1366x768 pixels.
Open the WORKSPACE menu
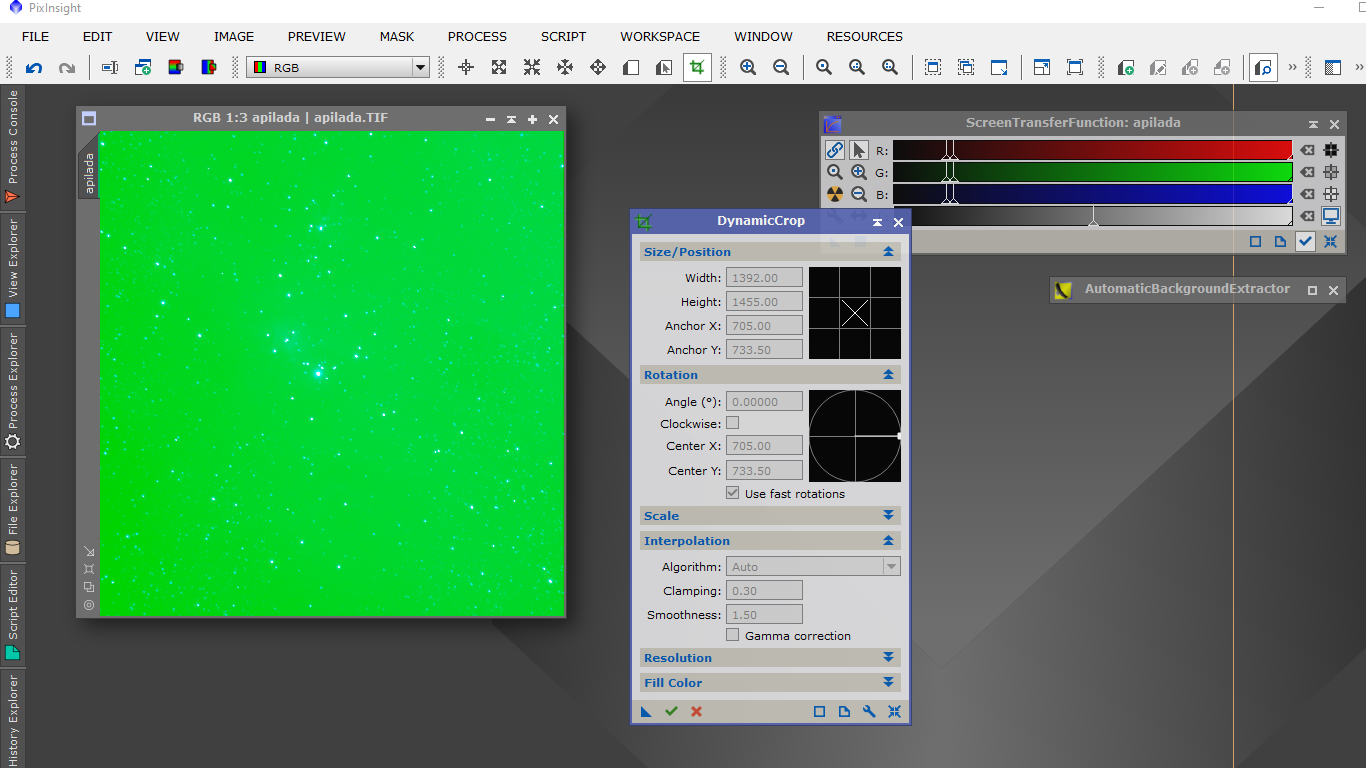coord(660,36)
